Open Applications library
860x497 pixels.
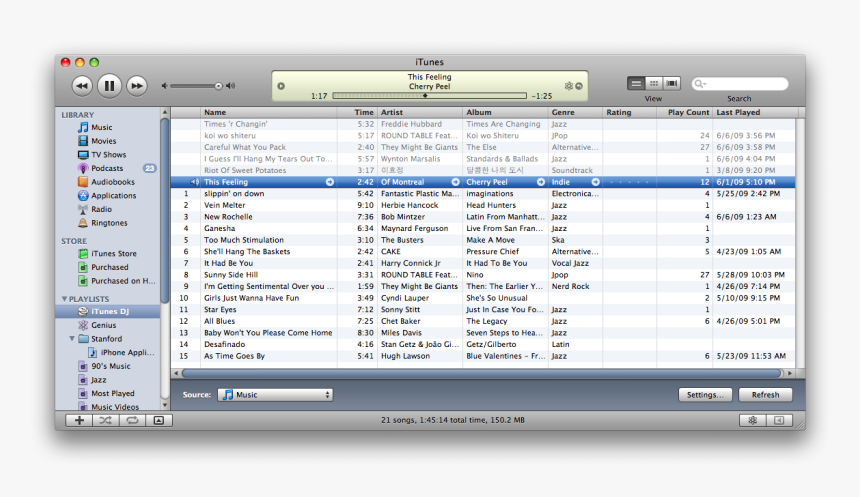point(114,196)
